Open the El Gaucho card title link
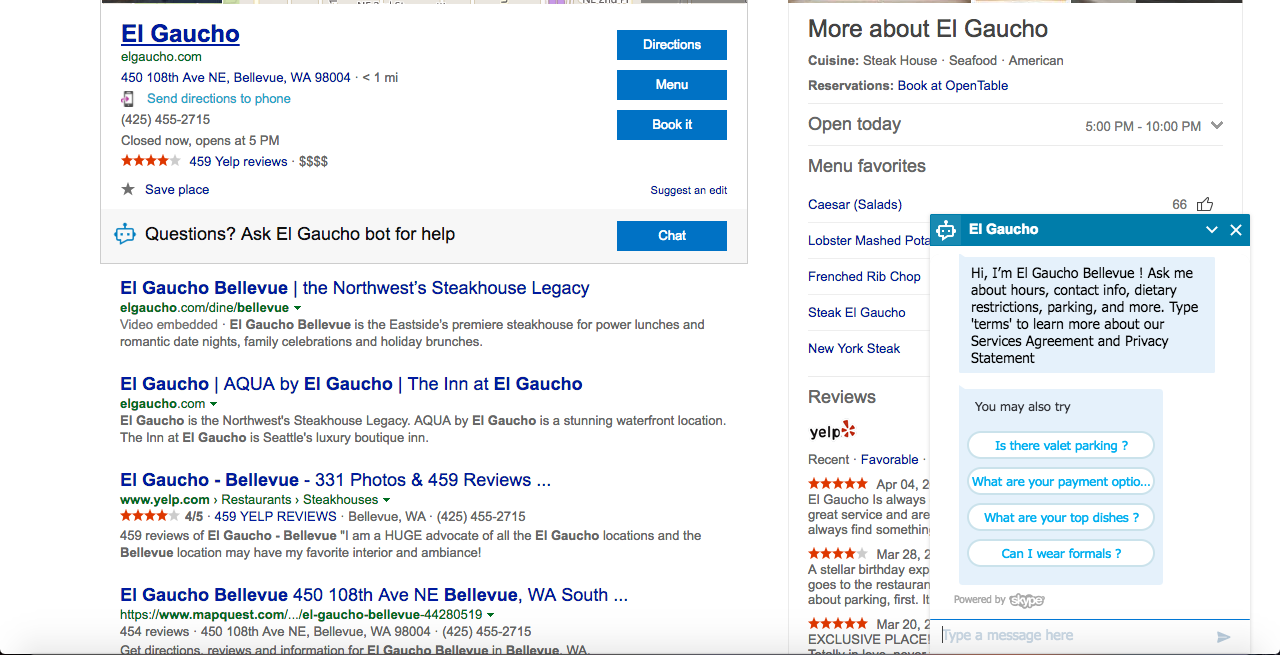 180,34
